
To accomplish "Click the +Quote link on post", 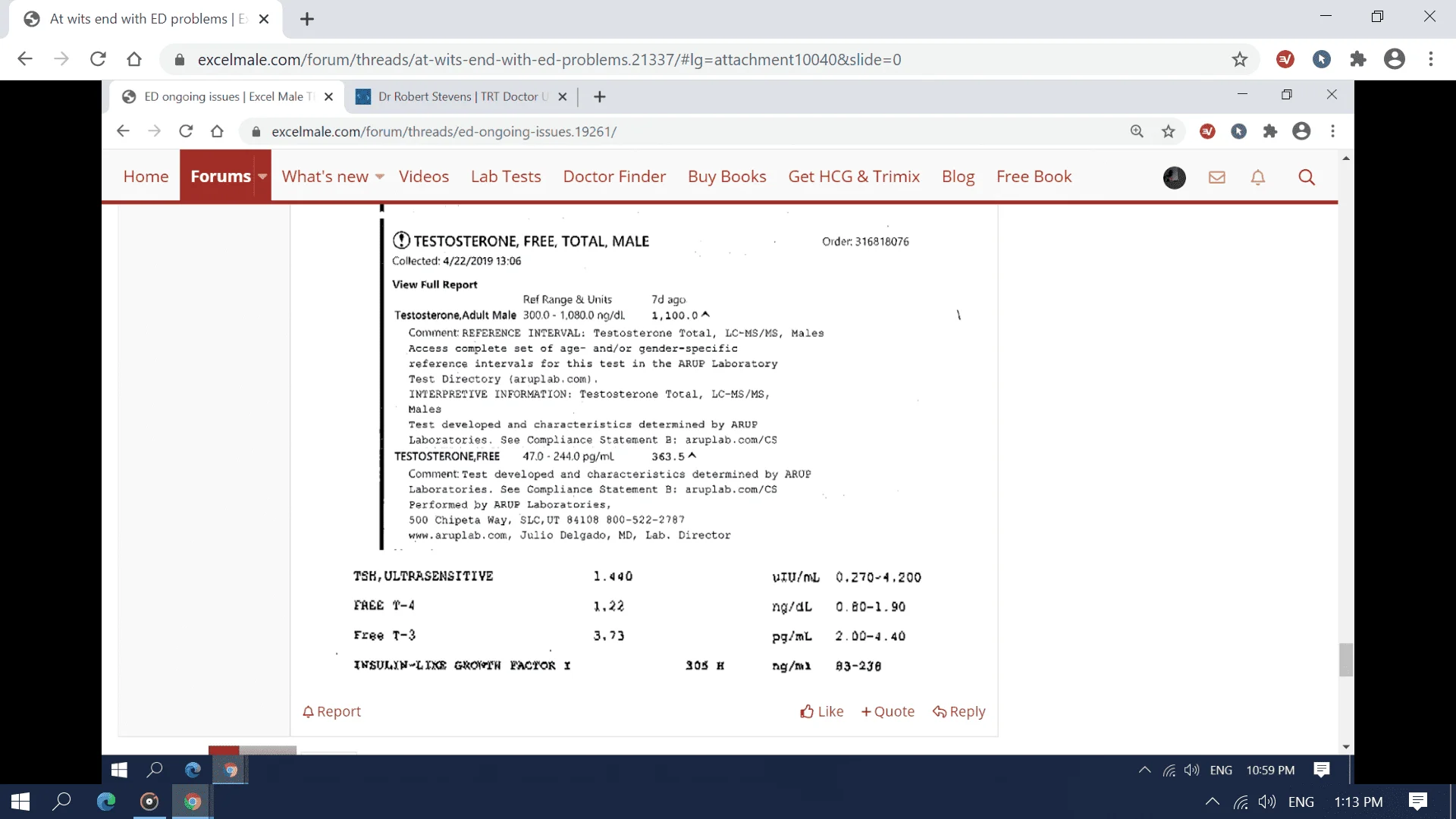I will pos(887,711).
